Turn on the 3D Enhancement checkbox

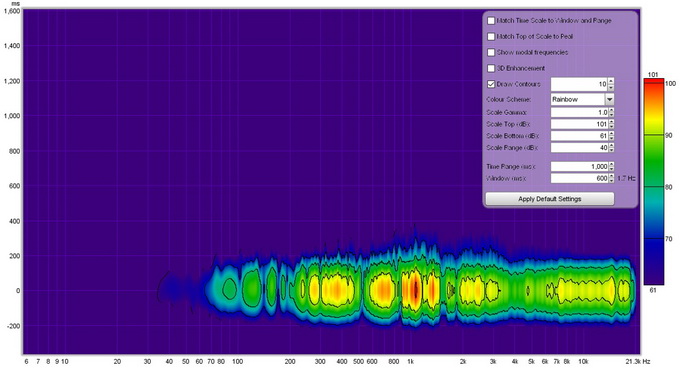tap(491, 68)
